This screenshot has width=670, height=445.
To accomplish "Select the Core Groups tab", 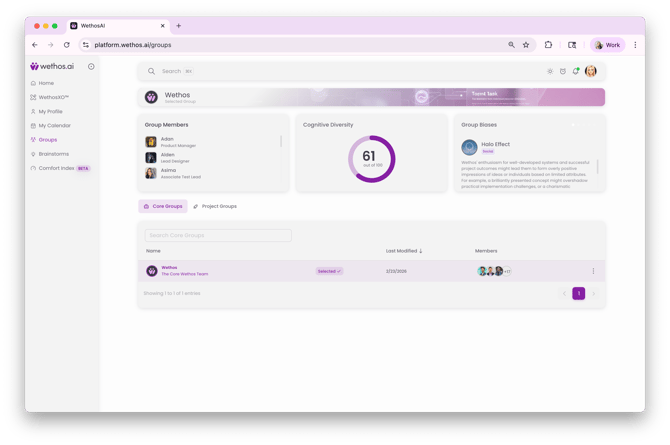I will pyautogui.click(x=163, y=206).
